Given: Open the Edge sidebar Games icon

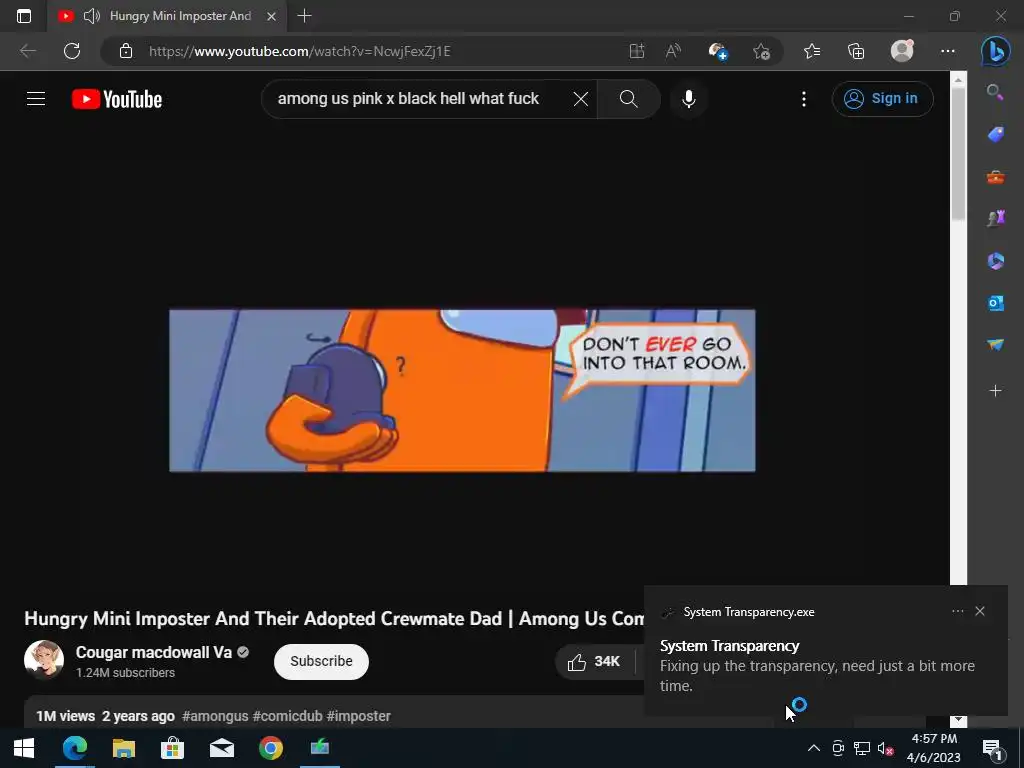Looking at the screenshot, I should pyautogui.click(x=995, y=219).
